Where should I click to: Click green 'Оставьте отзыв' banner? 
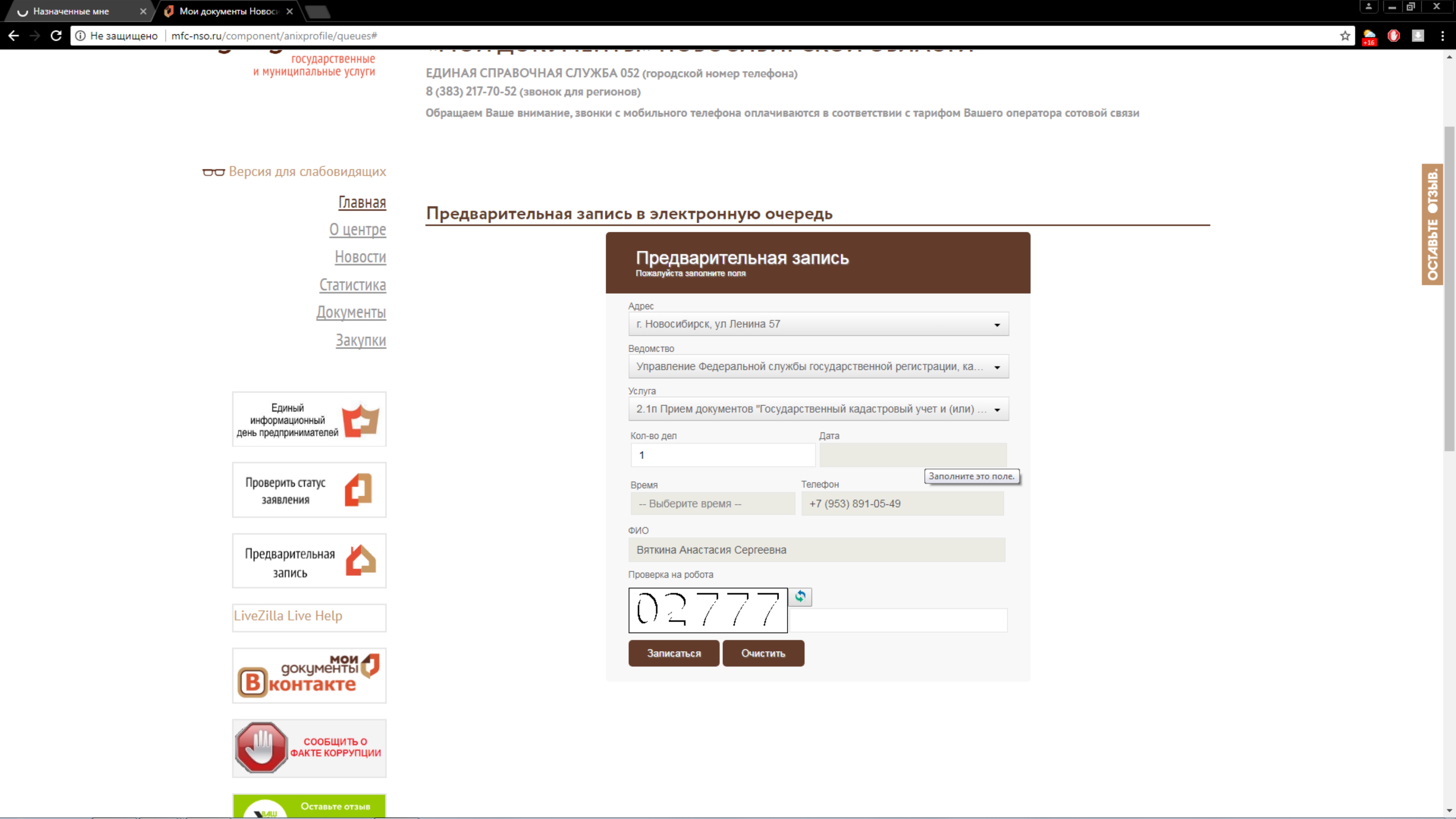pos(309,806)
